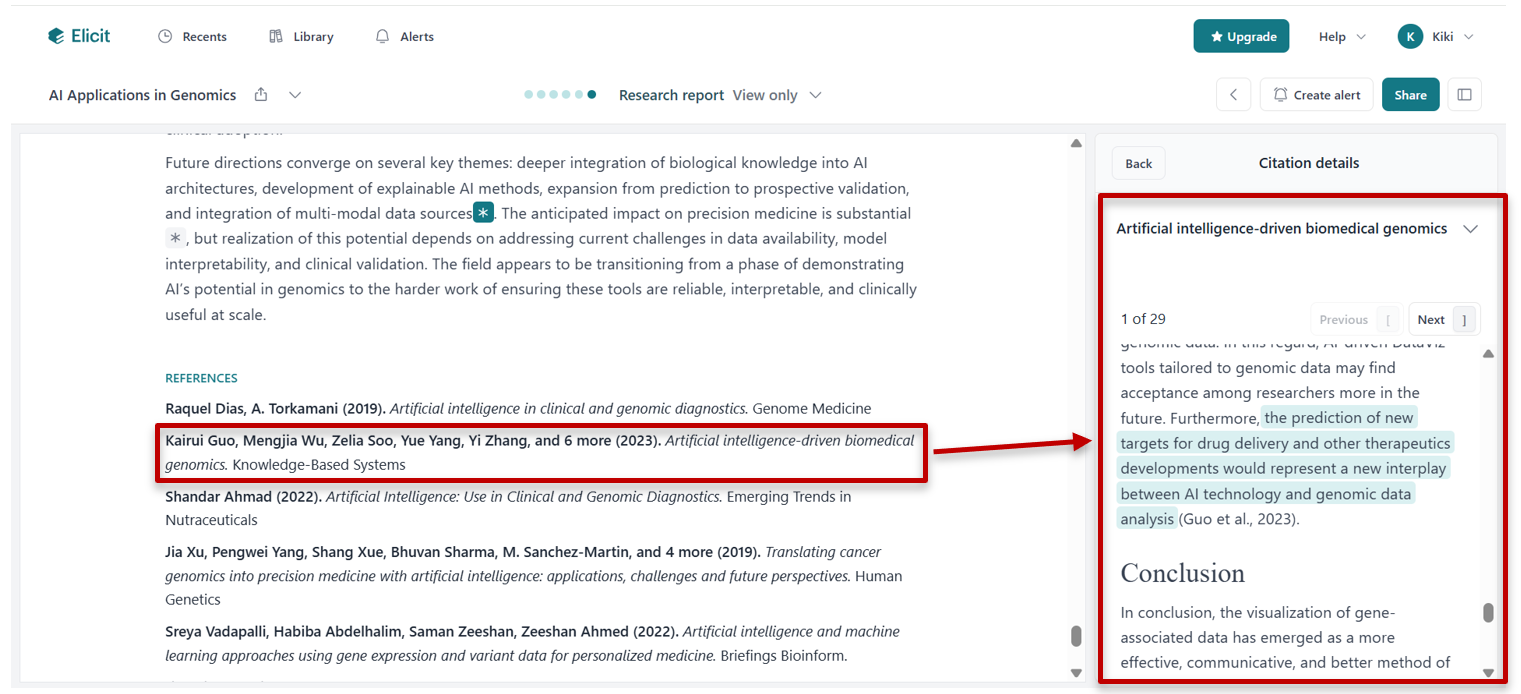Click the last step dot in progress indicator

pyautogui.click(x=592, y=95)
